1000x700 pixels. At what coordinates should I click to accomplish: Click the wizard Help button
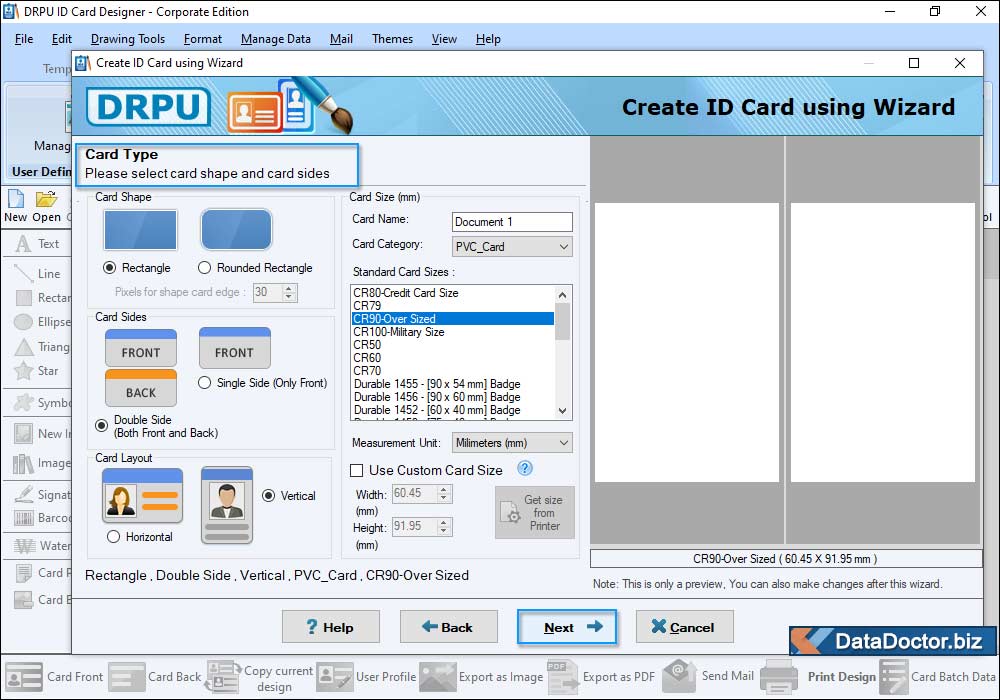330,627
